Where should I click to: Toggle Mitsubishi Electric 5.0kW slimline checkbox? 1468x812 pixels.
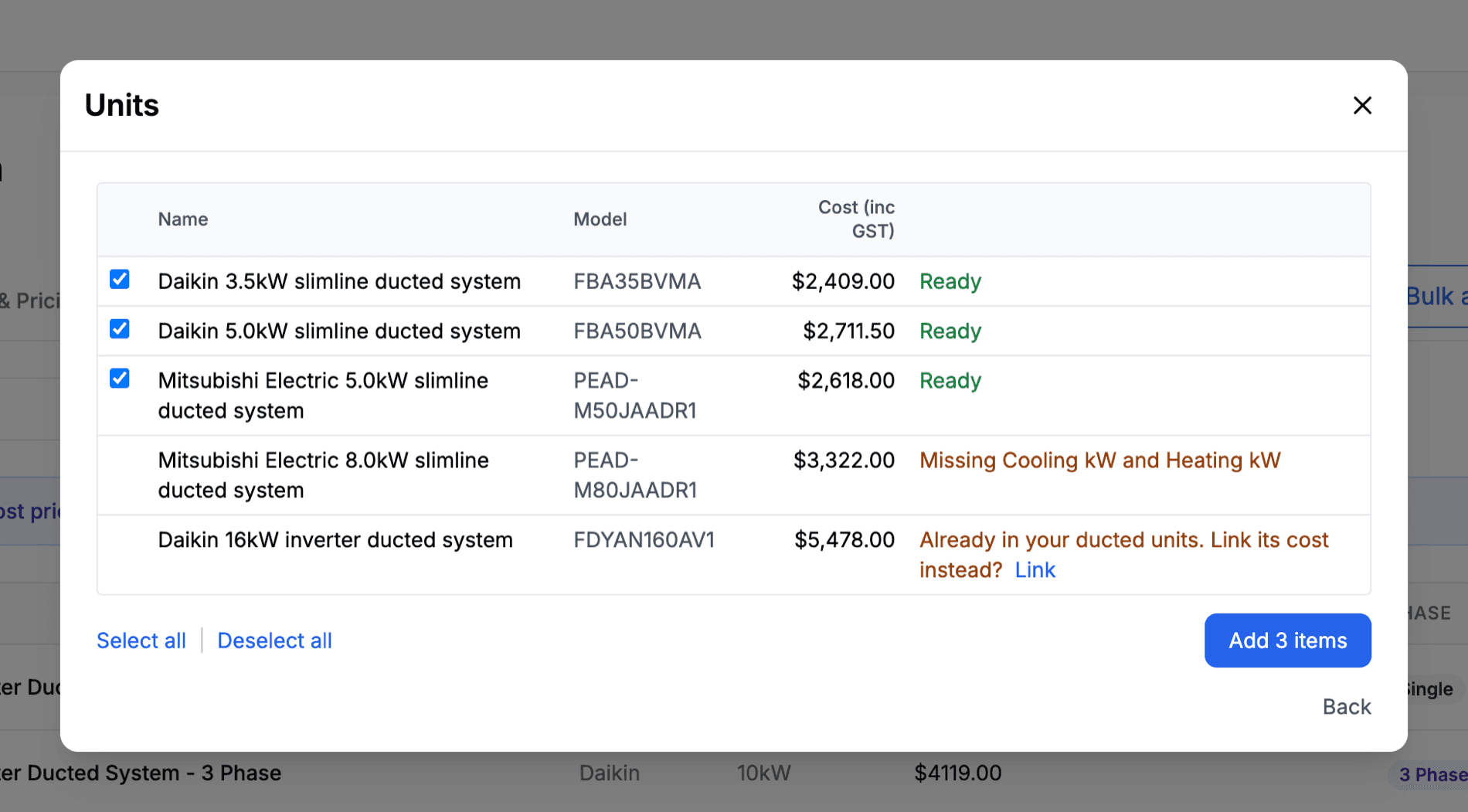(x=120, y=379)
